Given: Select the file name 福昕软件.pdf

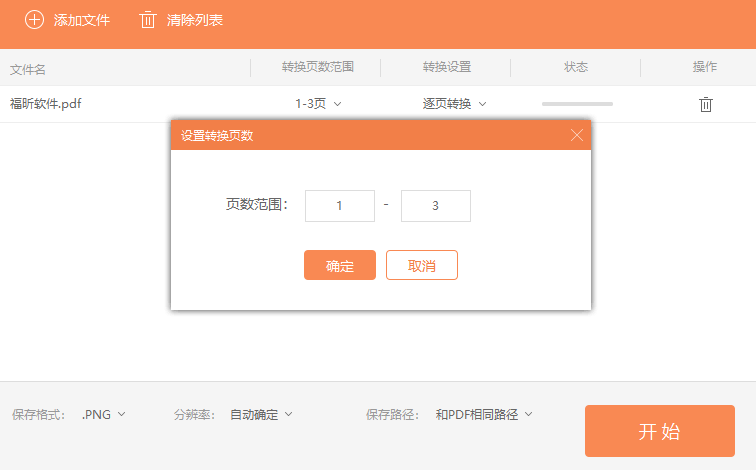Looking at the screenshot, I should (46, 104).
